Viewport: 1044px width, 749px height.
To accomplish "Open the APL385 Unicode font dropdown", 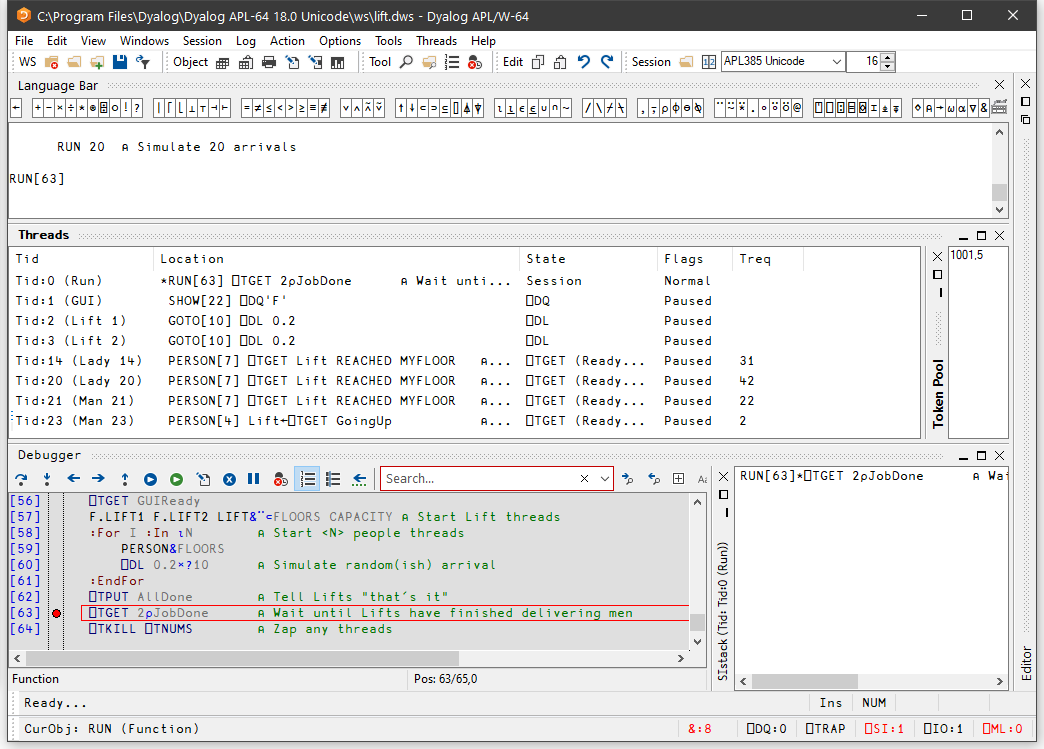I will pyautogui.click(x=837, y=62).
